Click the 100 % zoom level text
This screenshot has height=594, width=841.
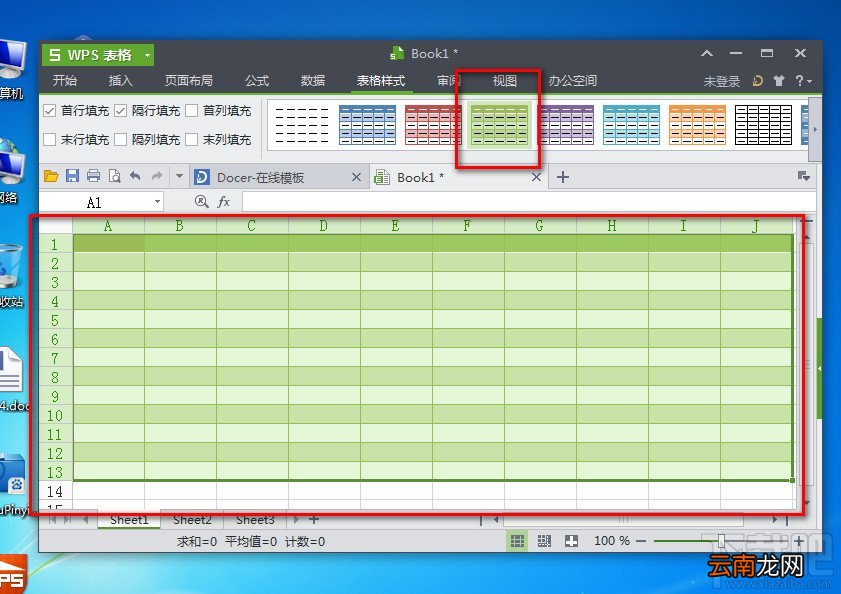[x=611, y=541]
